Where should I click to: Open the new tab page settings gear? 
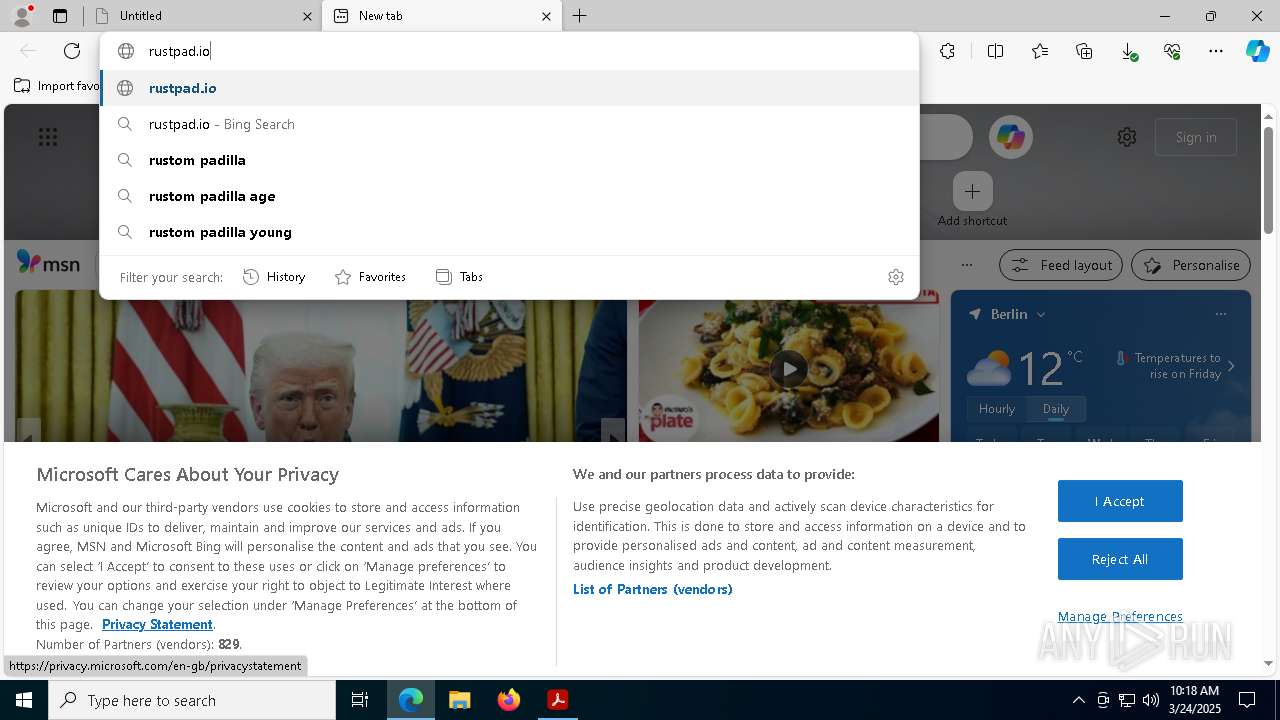click(x=1127, y=137)
